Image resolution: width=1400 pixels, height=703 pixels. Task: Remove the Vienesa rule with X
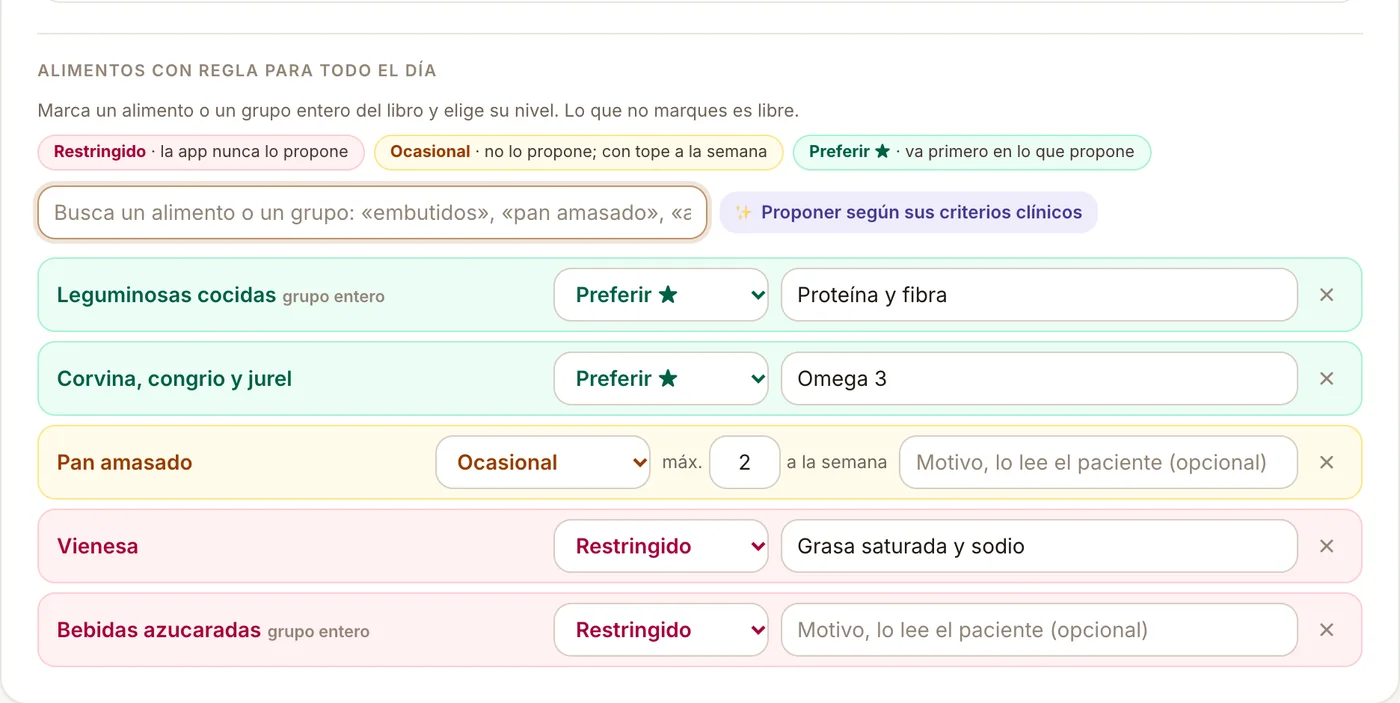(1326, 546)
